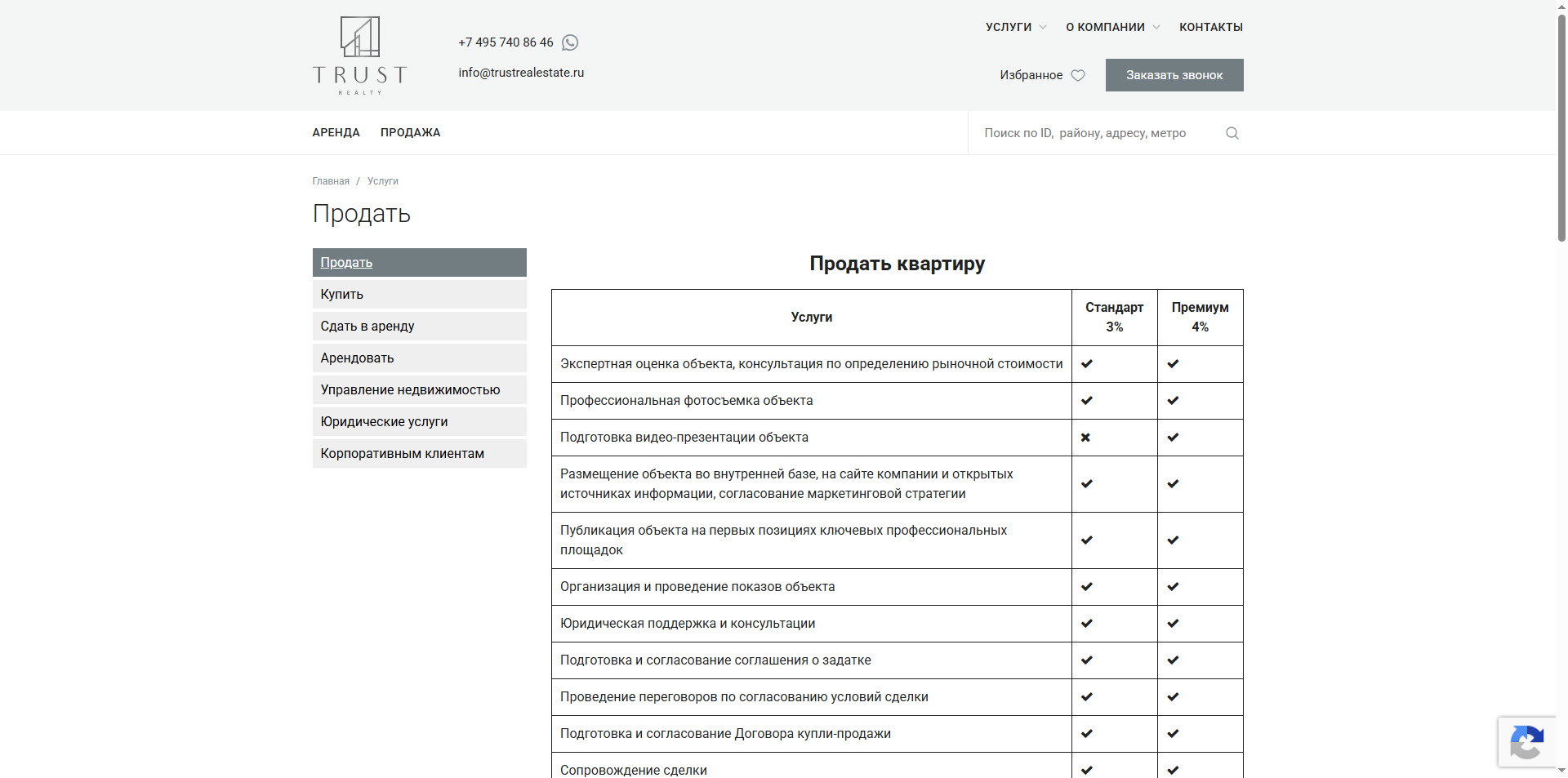Click Публикация объекта на первых позициях text

[x=783, y=540]
